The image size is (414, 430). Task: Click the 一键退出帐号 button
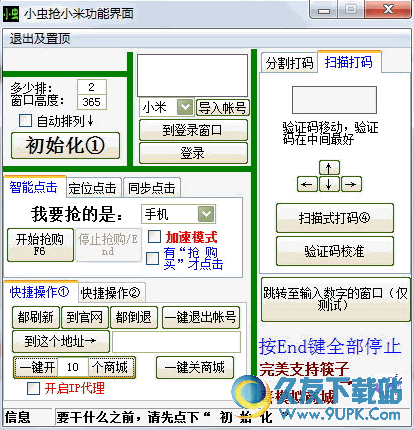[x=201, y=317]
